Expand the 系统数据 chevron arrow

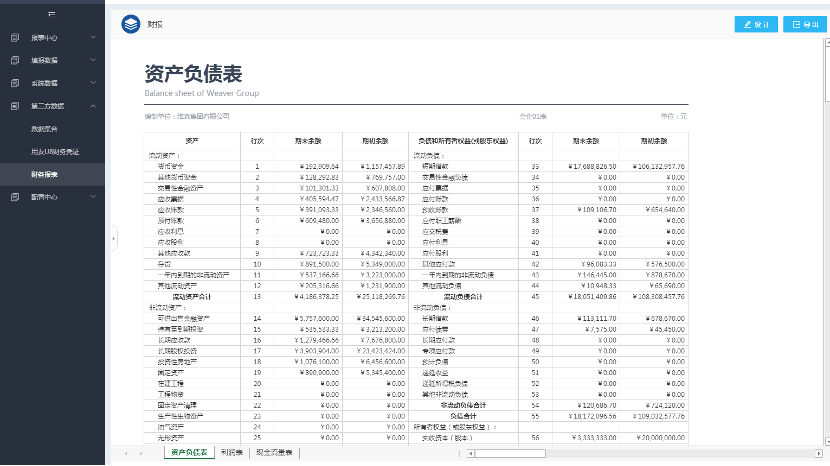tap(93, 83)
